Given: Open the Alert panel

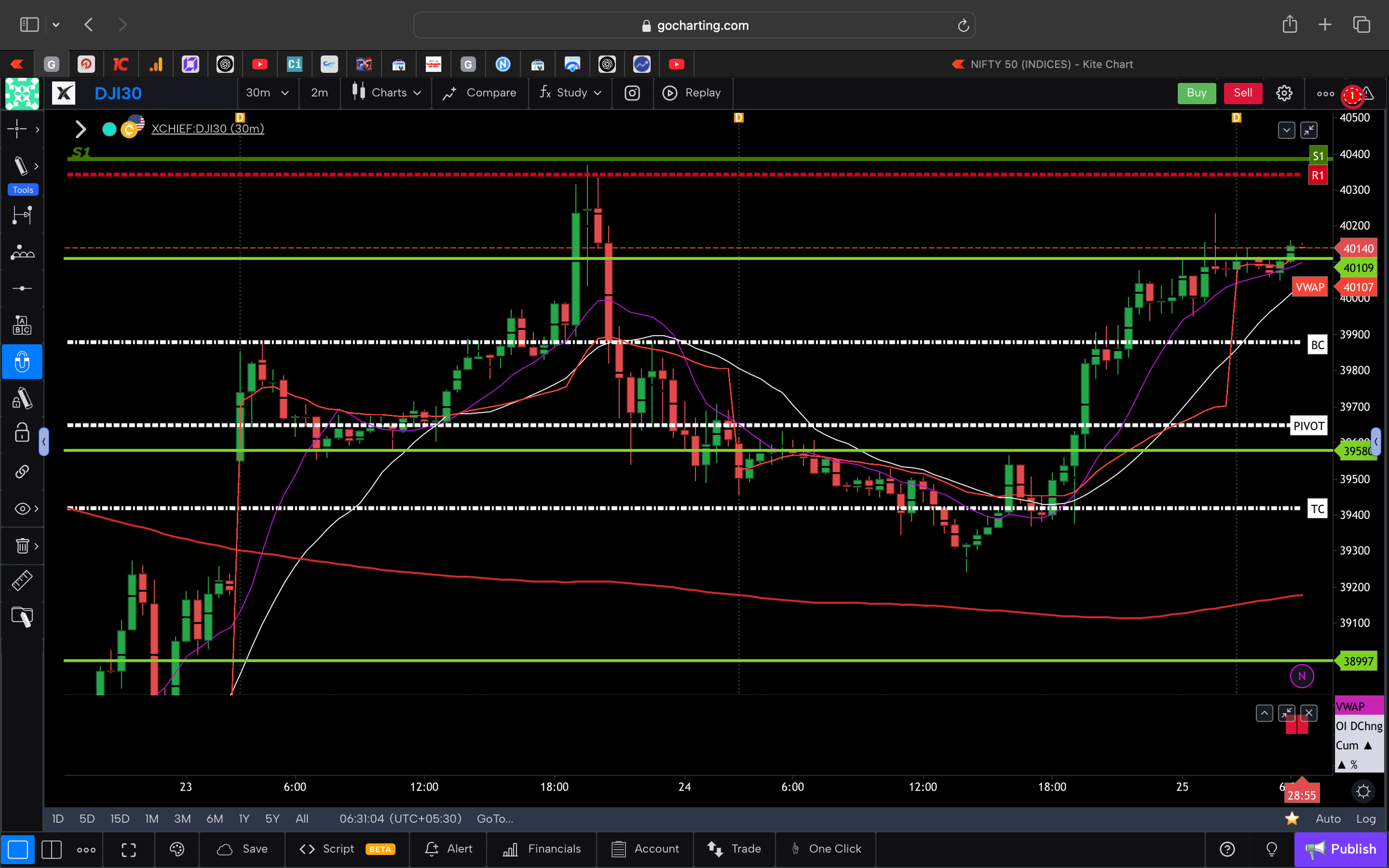Looking at the screenshot, I should (448, 849).
